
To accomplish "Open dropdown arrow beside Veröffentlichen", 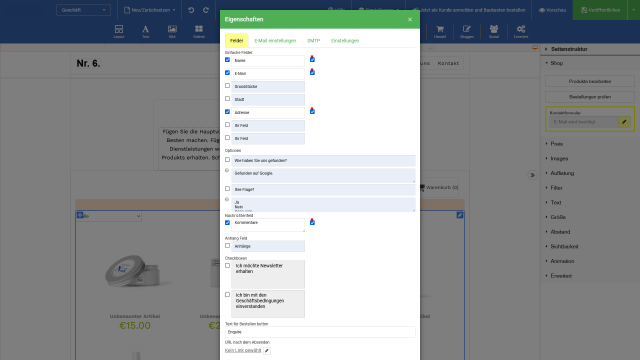I will [633, 10].
